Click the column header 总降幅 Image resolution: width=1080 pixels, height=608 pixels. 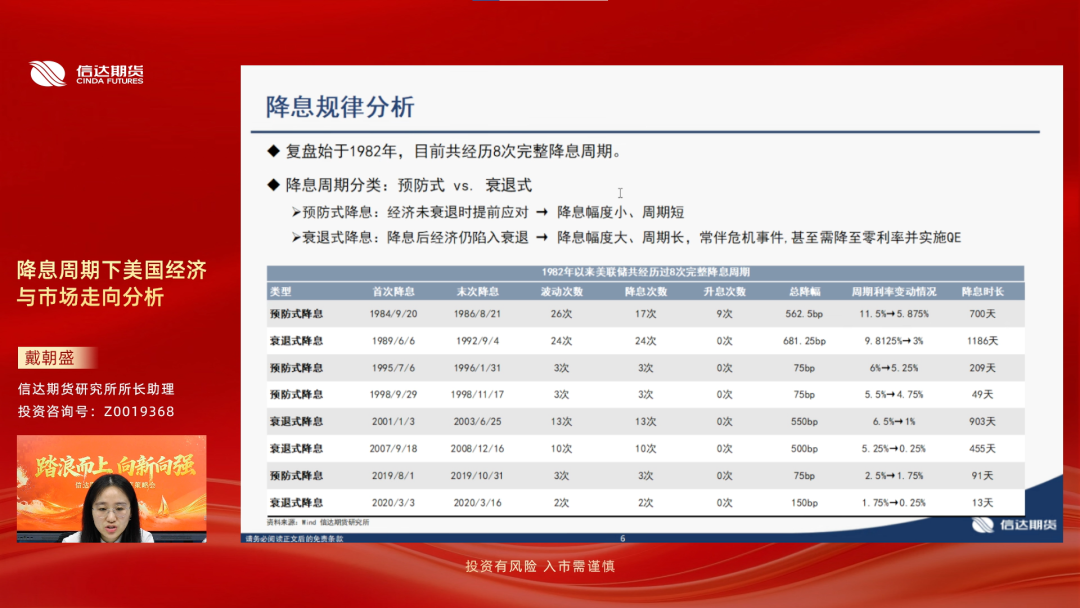pos(804,292)
